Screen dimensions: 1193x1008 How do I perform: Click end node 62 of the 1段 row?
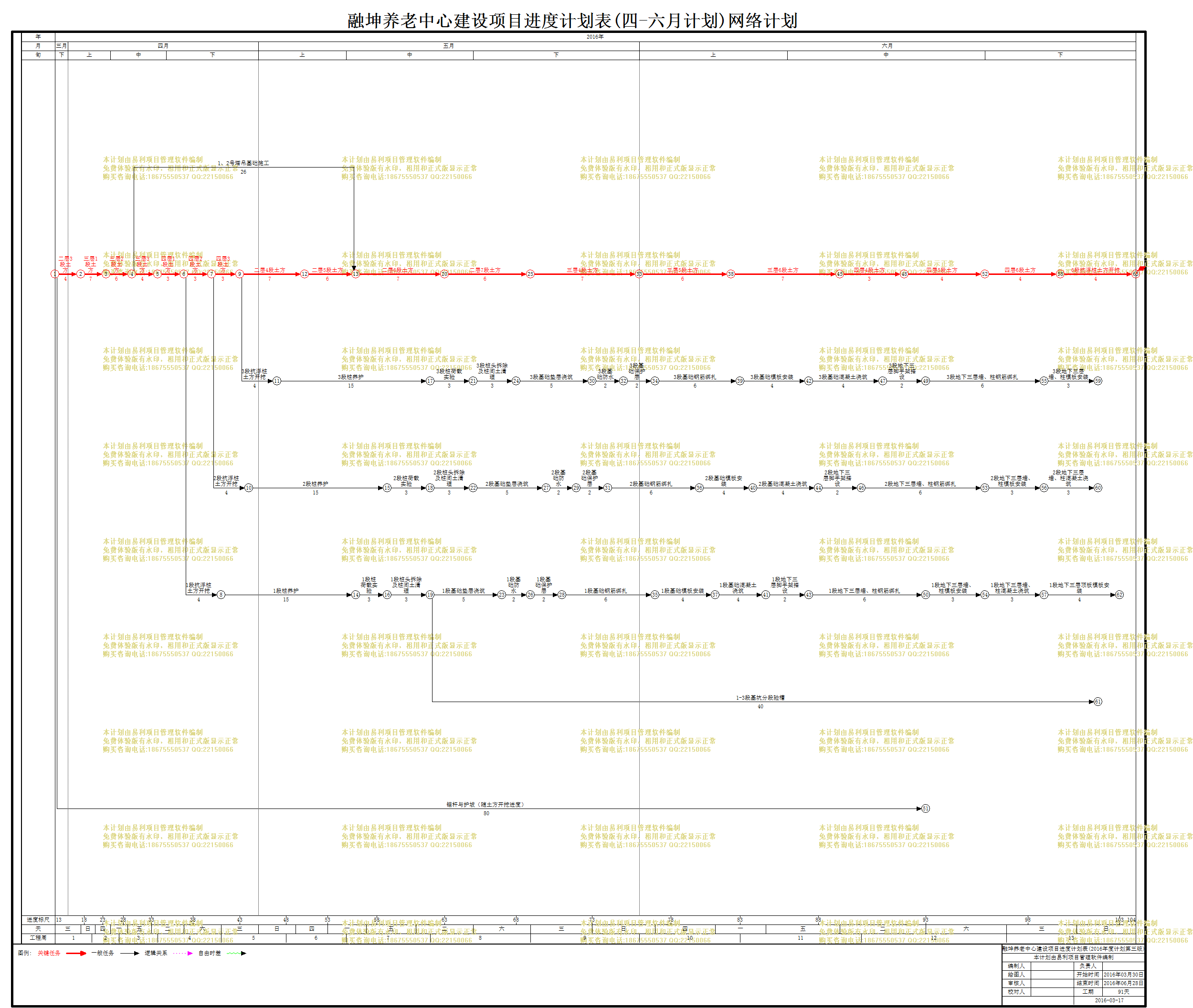click(1119, 595)
